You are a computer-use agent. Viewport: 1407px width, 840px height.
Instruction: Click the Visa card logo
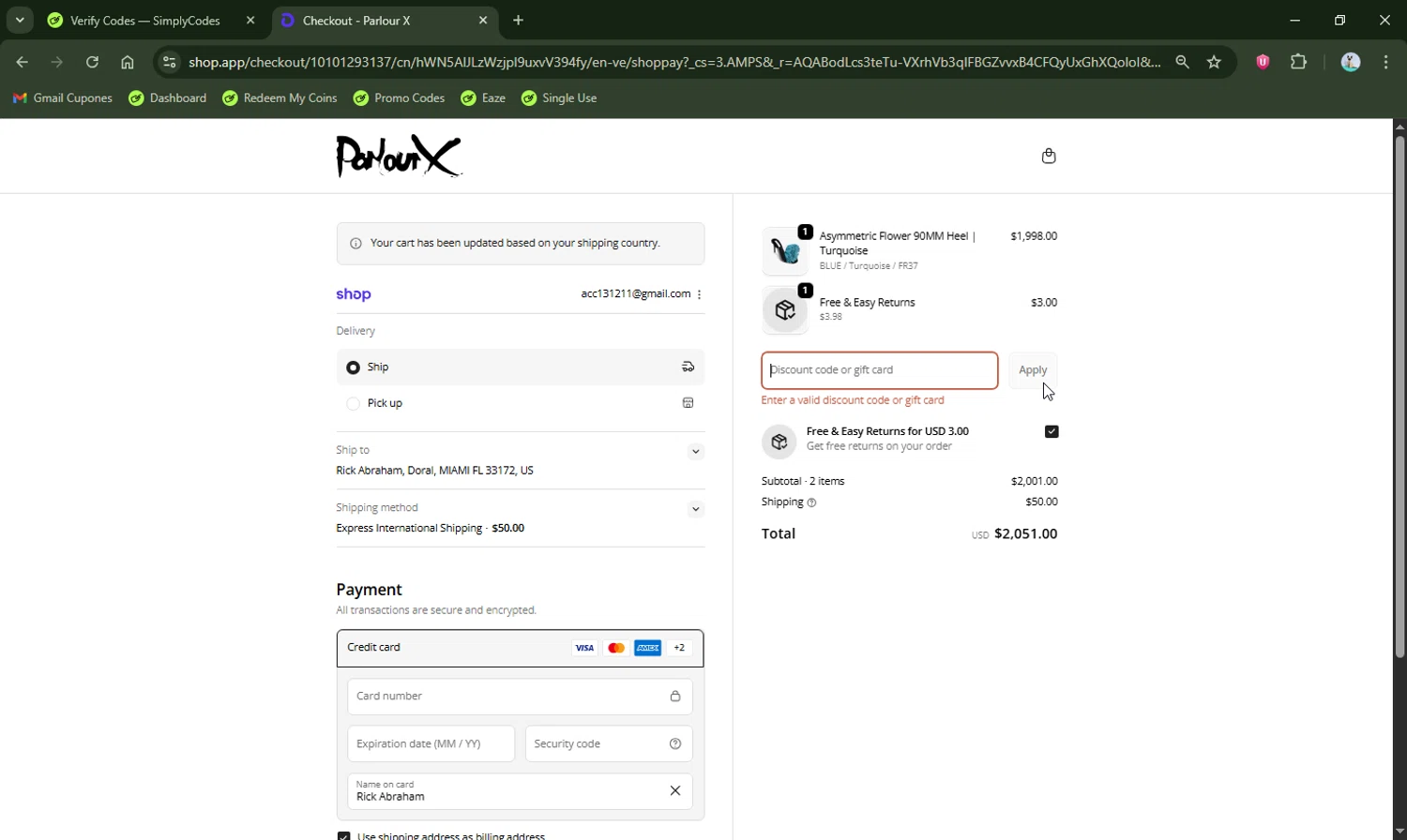[x=584, y=648]
